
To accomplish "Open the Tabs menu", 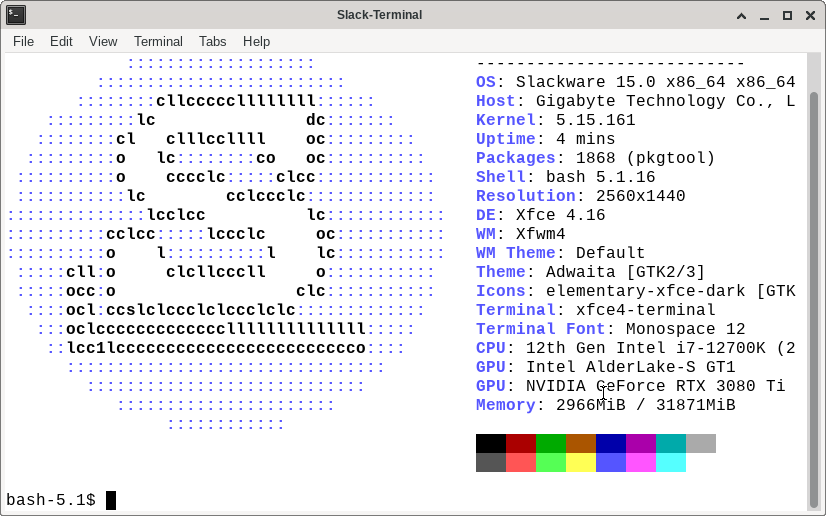I will (x=212, y=41).
